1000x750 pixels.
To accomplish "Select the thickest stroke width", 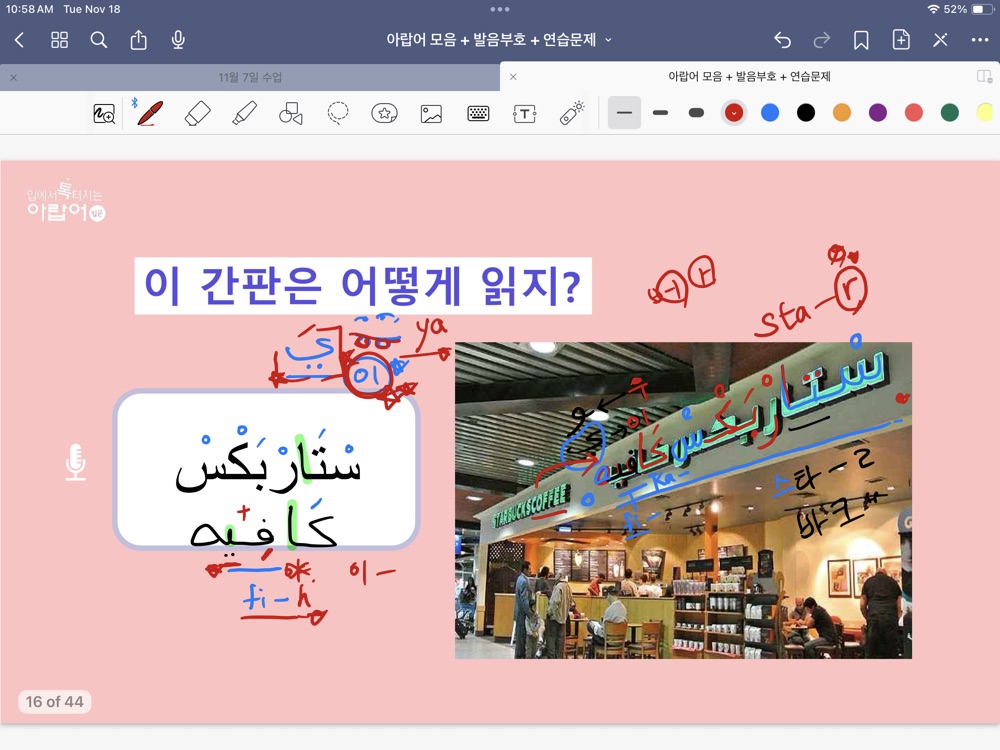I will coord(696,113).
